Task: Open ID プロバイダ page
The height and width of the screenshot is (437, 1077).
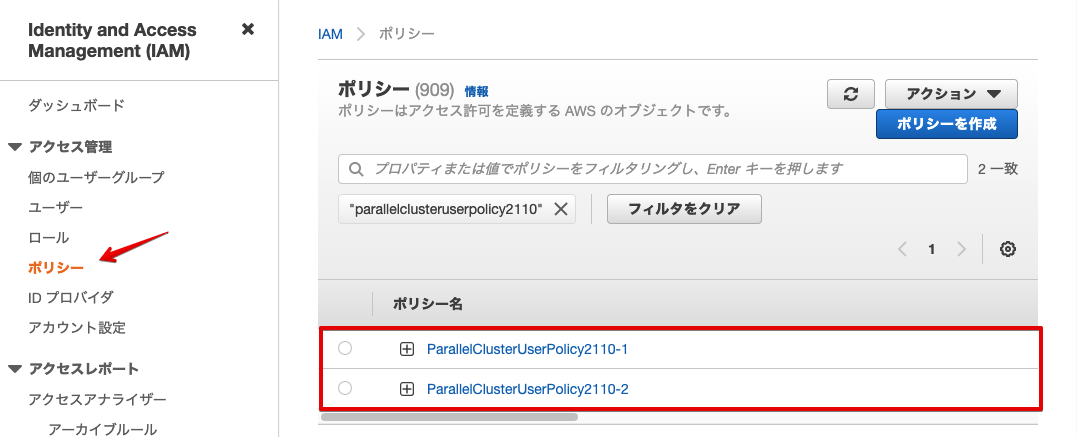Action: click(71, 298)
